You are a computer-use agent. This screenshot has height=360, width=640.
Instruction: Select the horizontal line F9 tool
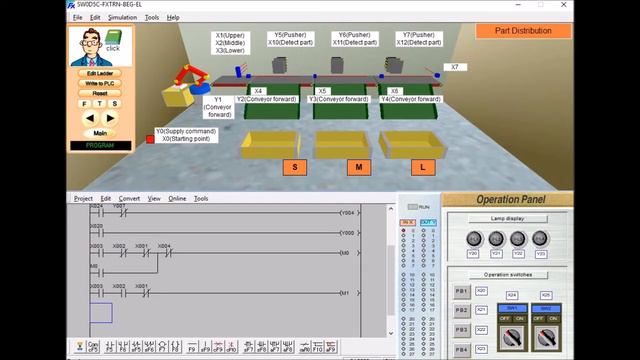click(192, 347)
